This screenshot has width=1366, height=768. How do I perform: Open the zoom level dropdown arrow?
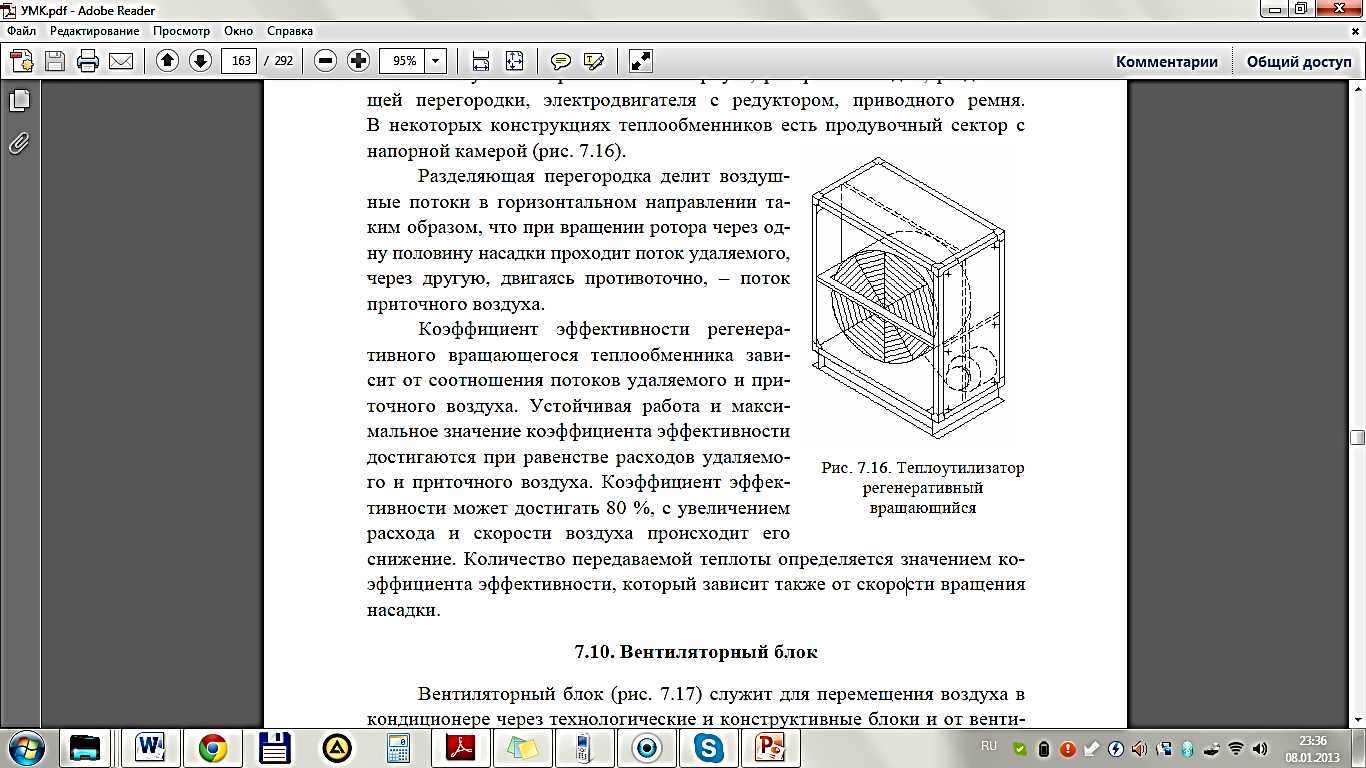(x=436, y=61)
